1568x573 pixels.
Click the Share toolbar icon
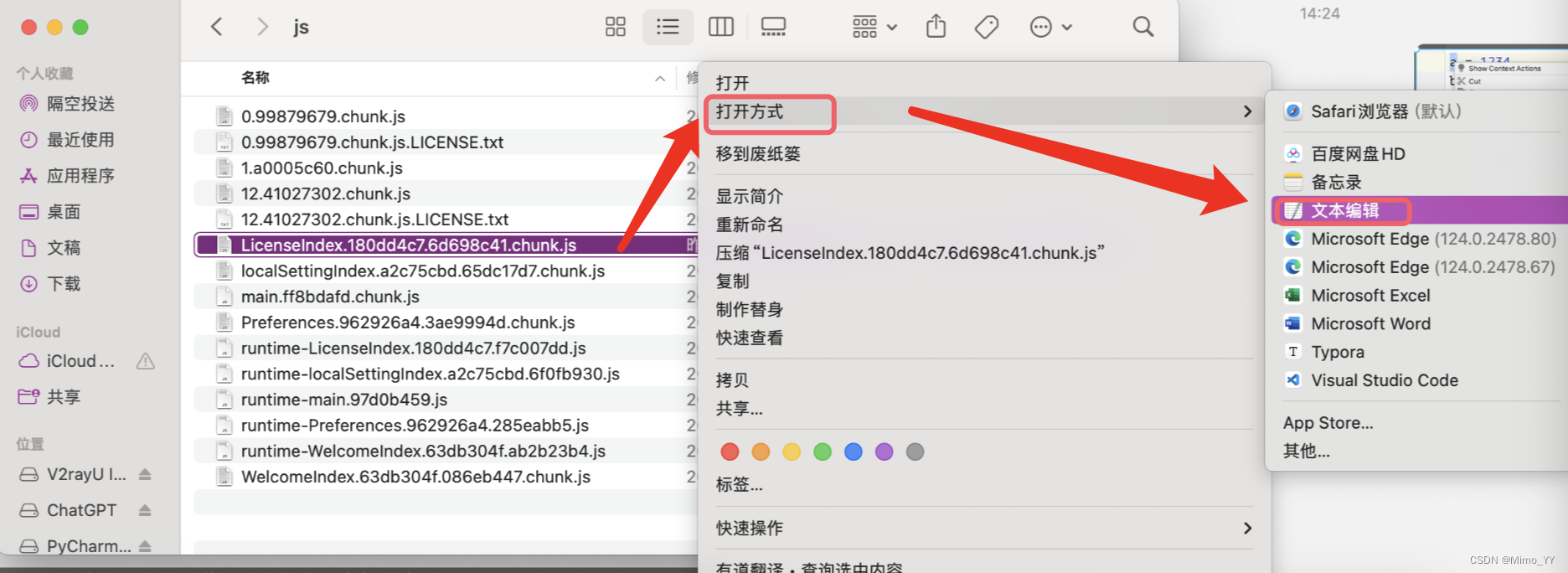tap(936, 28)
